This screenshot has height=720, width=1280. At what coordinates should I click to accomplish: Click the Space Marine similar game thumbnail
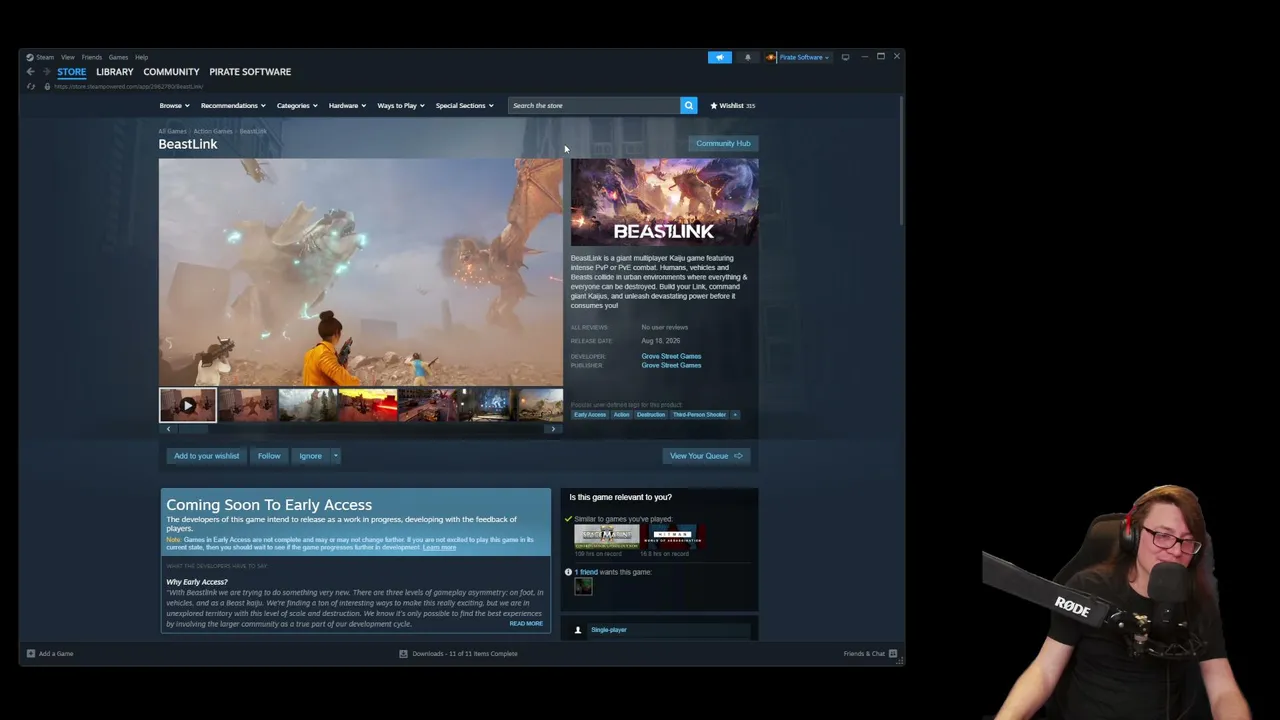606,536
